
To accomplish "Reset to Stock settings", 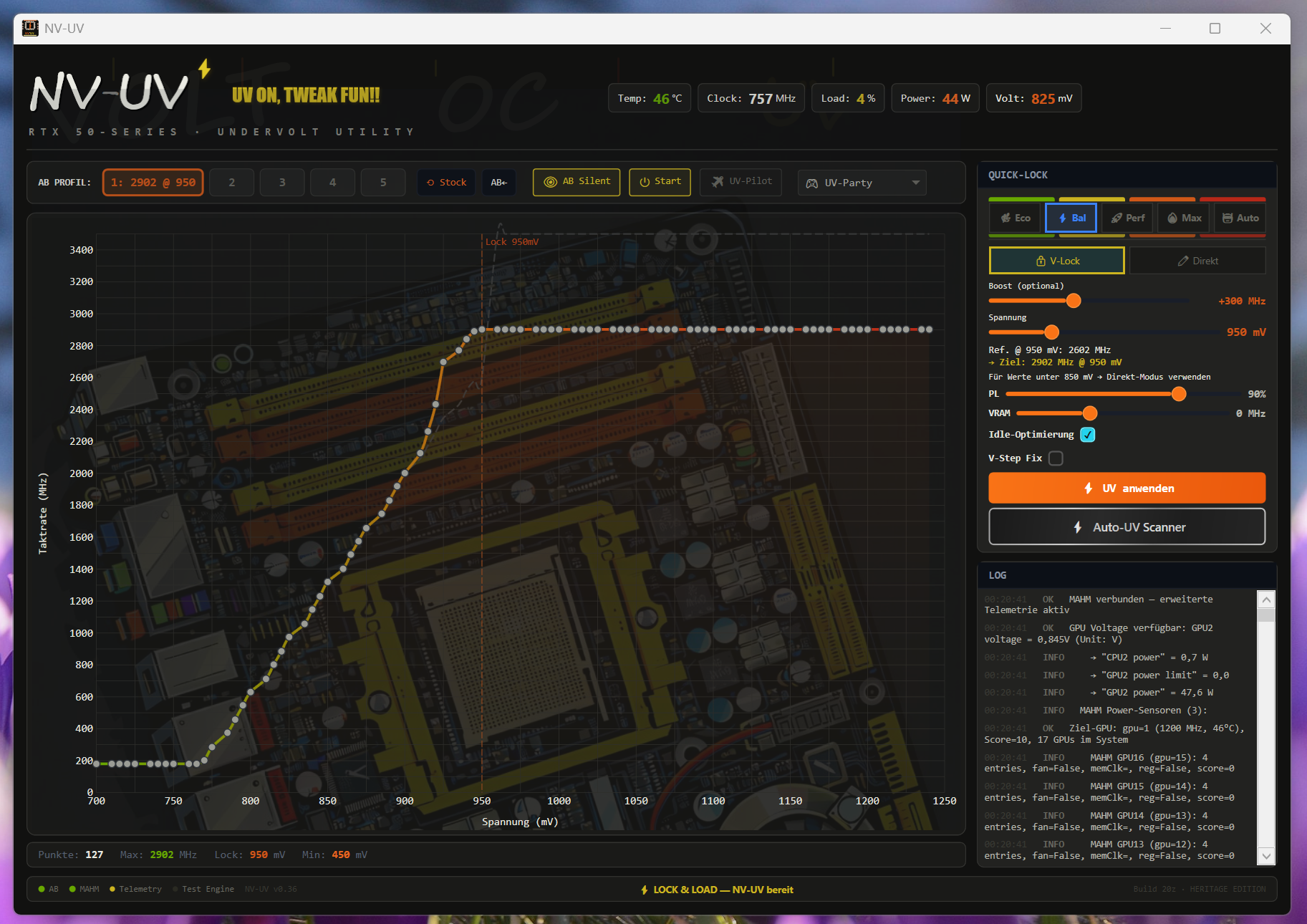I will (446, 183).
